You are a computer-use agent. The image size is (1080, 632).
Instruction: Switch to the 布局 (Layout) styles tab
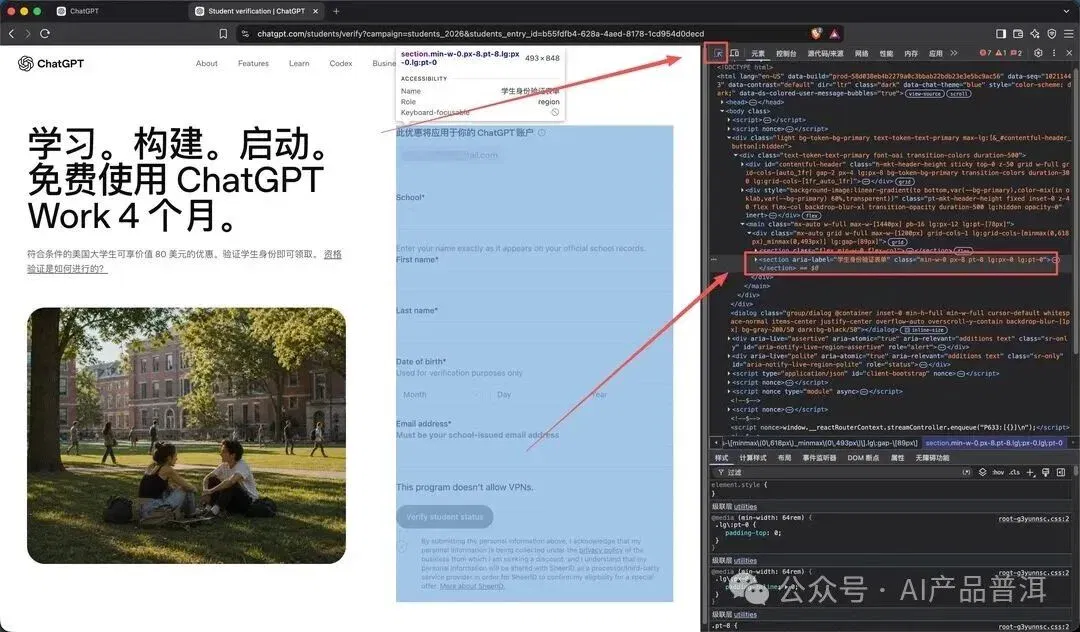tap(785, 458)
